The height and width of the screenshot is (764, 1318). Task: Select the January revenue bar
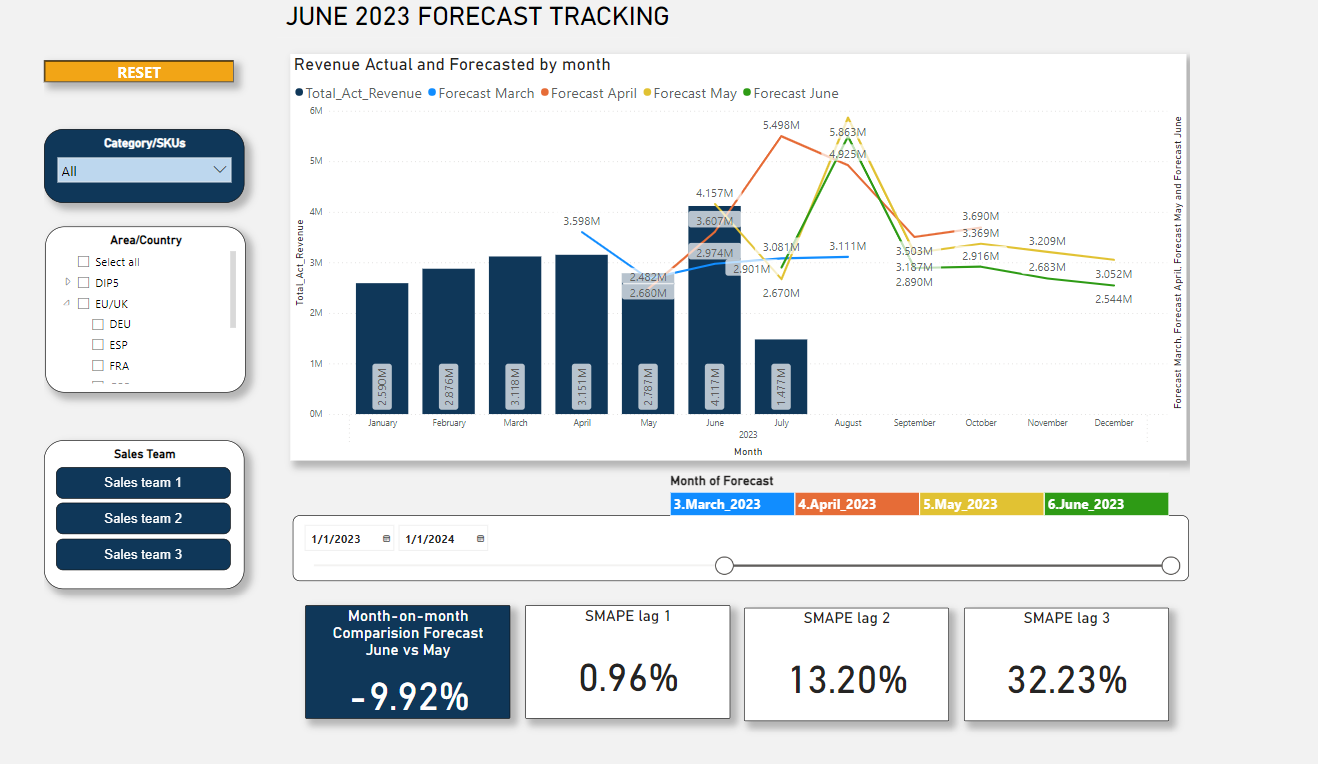382,348
